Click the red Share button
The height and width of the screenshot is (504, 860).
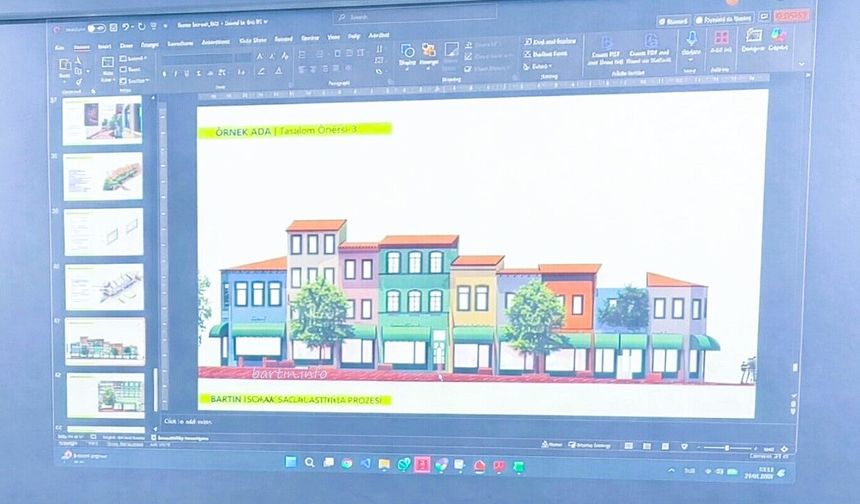(x=791, y=16)
